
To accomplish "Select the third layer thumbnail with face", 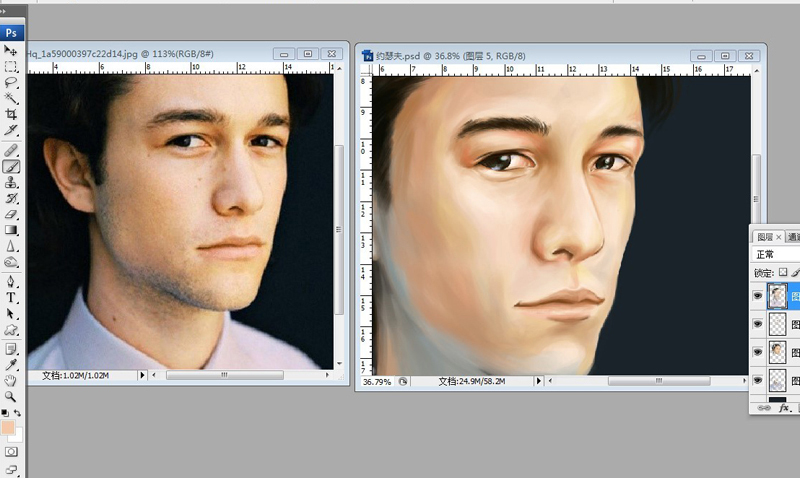I will point(777,352).
